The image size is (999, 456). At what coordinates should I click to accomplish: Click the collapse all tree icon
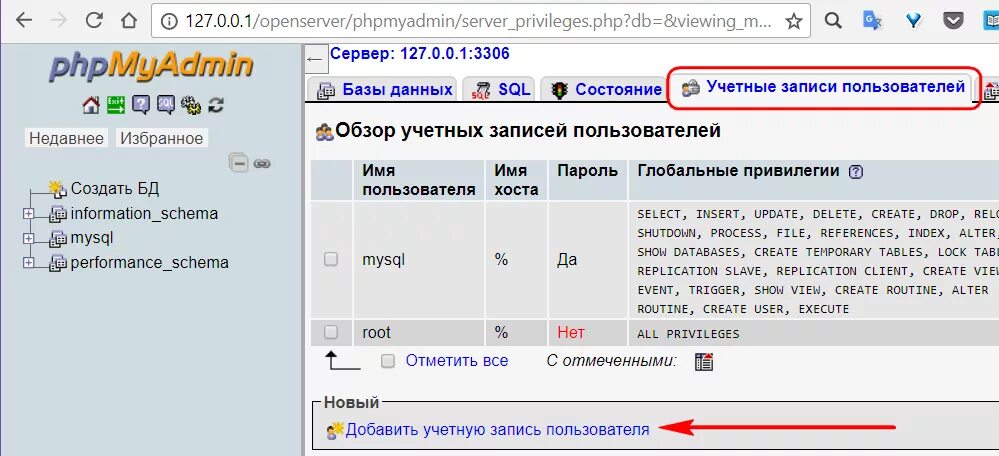tap(239, 164)
